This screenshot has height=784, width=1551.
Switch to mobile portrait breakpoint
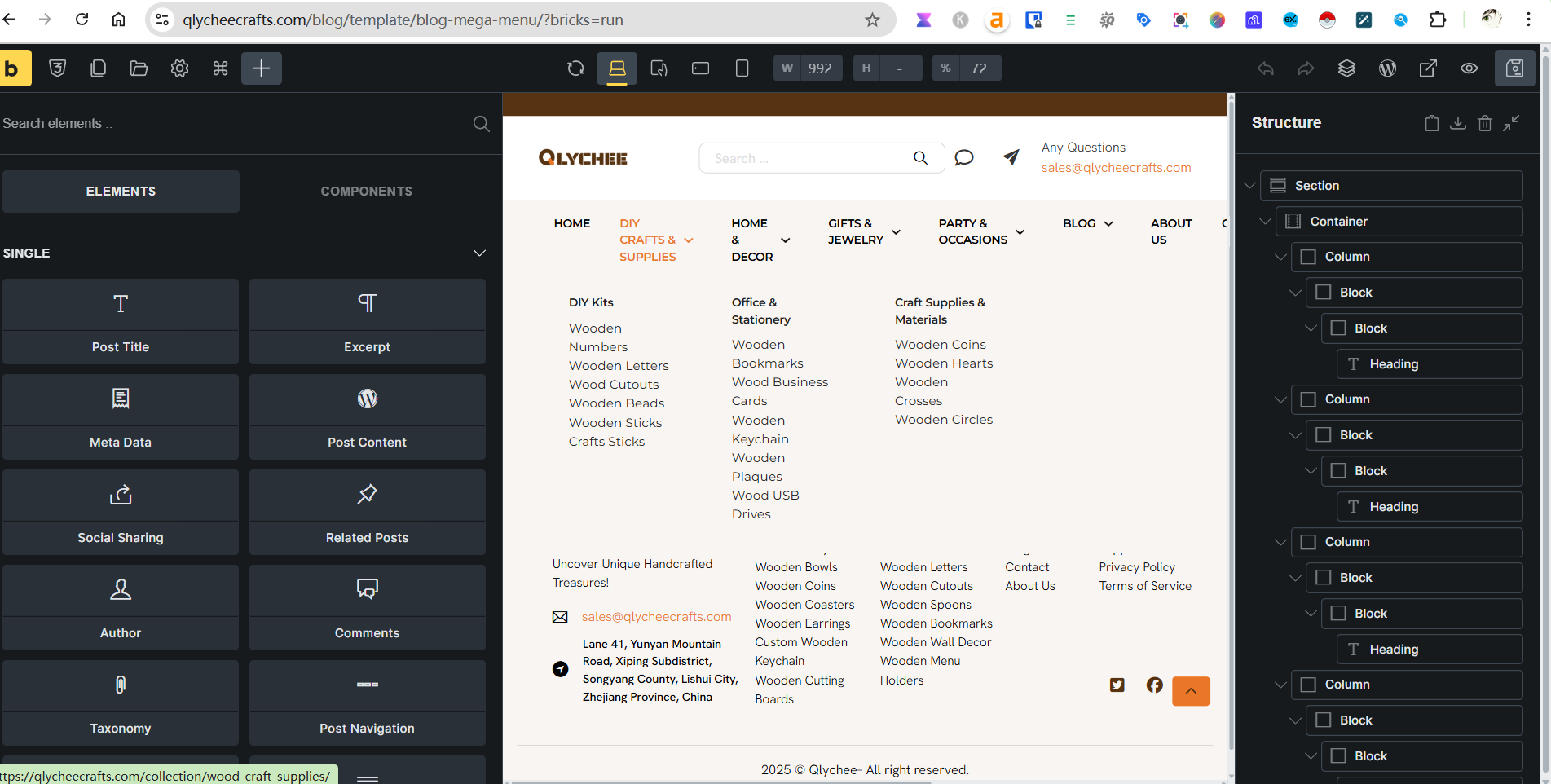[x=742, y=68]
